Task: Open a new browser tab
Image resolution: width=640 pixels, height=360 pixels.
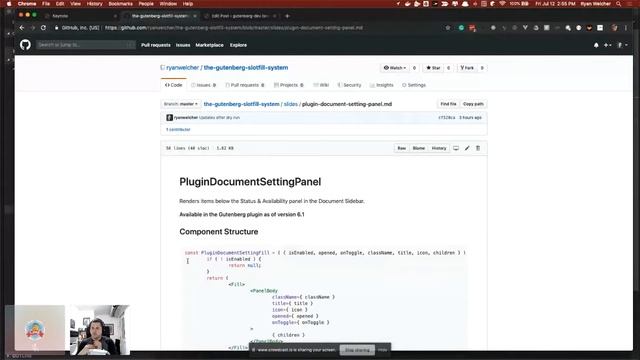Action: click(x=287, y=16)
